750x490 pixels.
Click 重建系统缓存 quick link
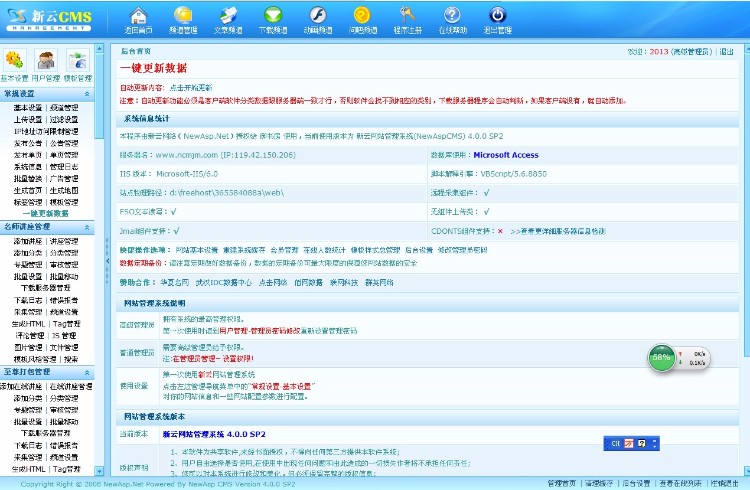click(x=244, y=250)
